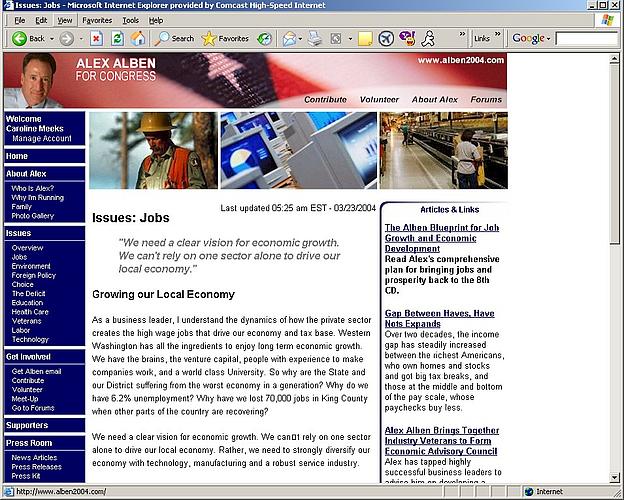Open the Search toolbar button
The height and width of the screenshot is (500, 624).
coord(174,38)
